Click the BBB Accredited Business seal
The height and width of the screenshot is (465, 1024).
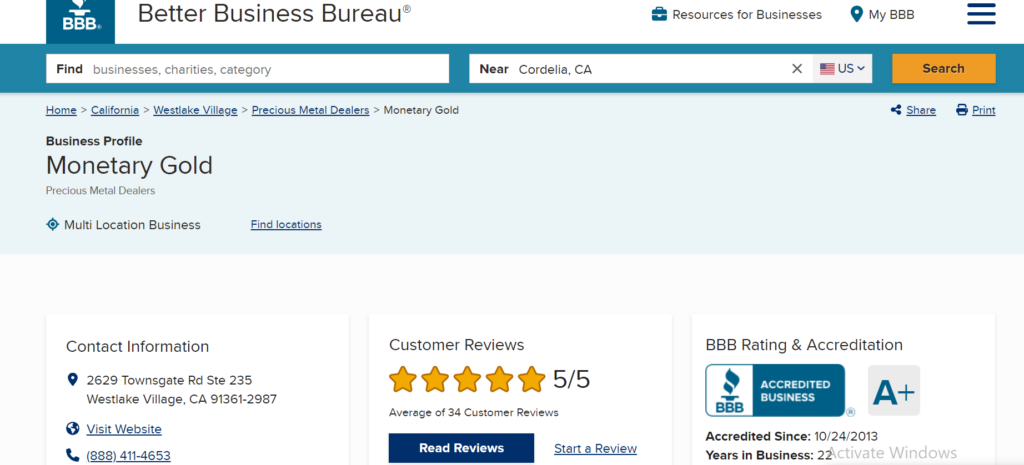tap(775, 391)
